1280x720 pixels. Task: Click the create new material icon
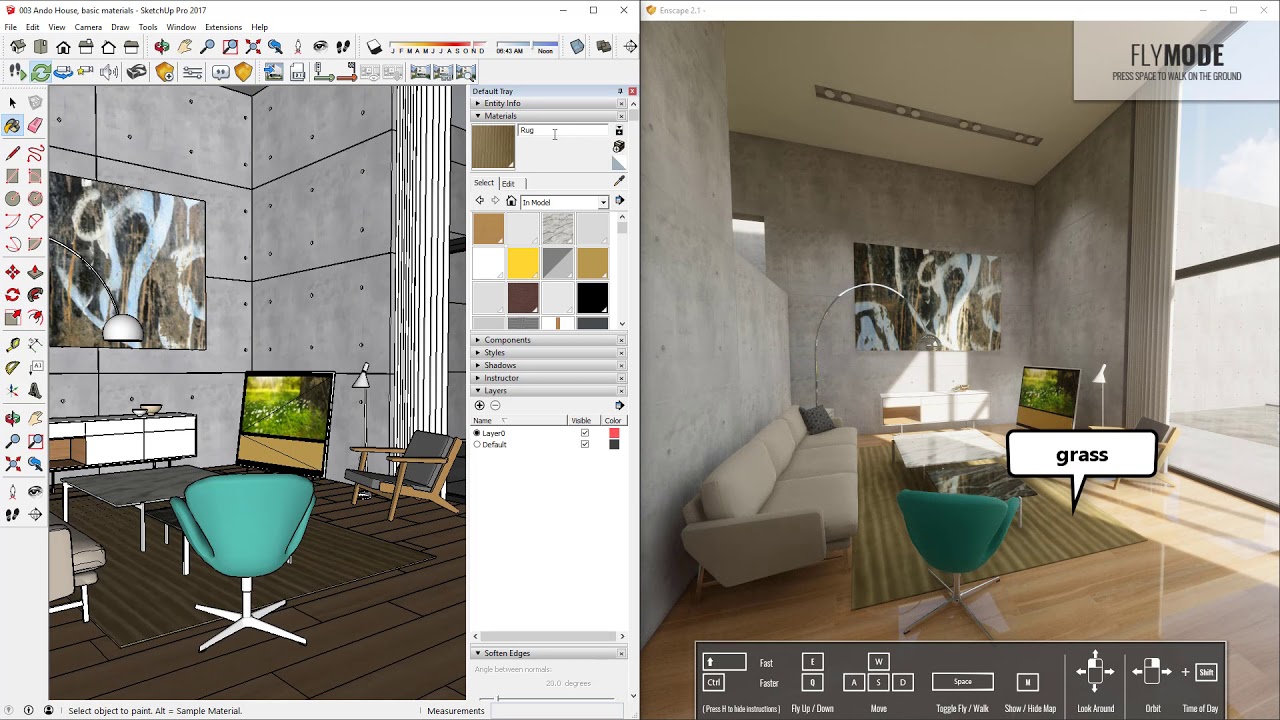click(x=619, y=131)
